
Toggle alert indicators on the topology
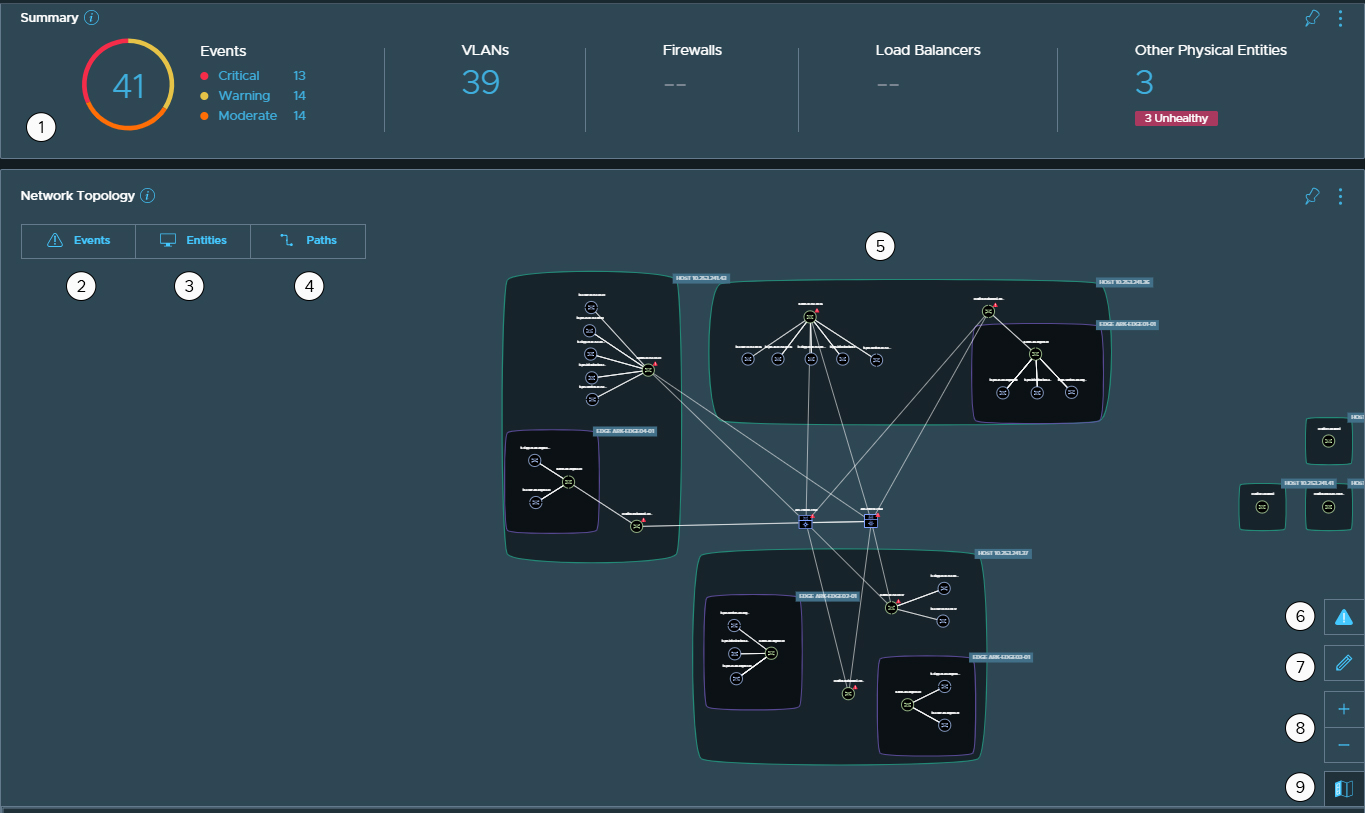click(x=1344, y=617)
